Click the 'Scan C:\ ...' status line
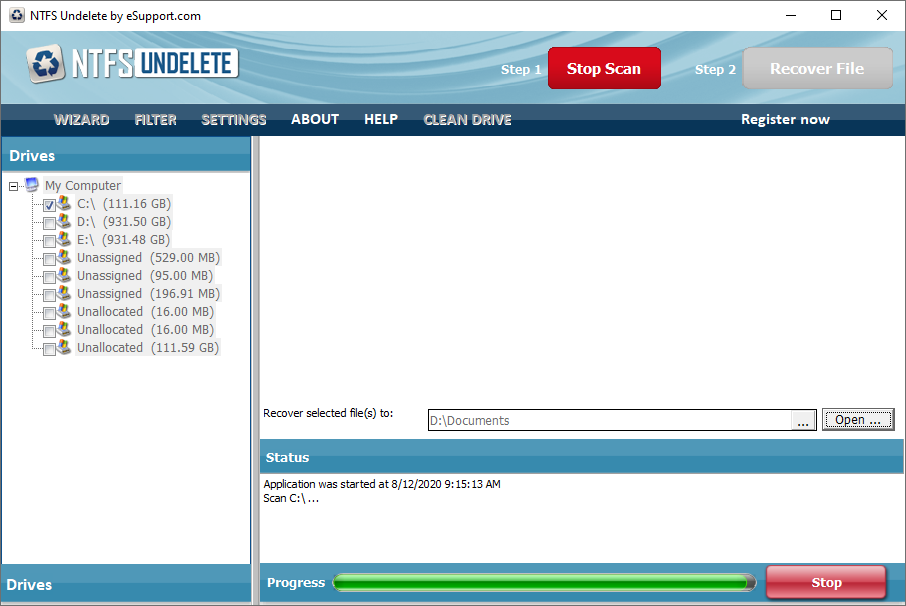 [291, 498]
